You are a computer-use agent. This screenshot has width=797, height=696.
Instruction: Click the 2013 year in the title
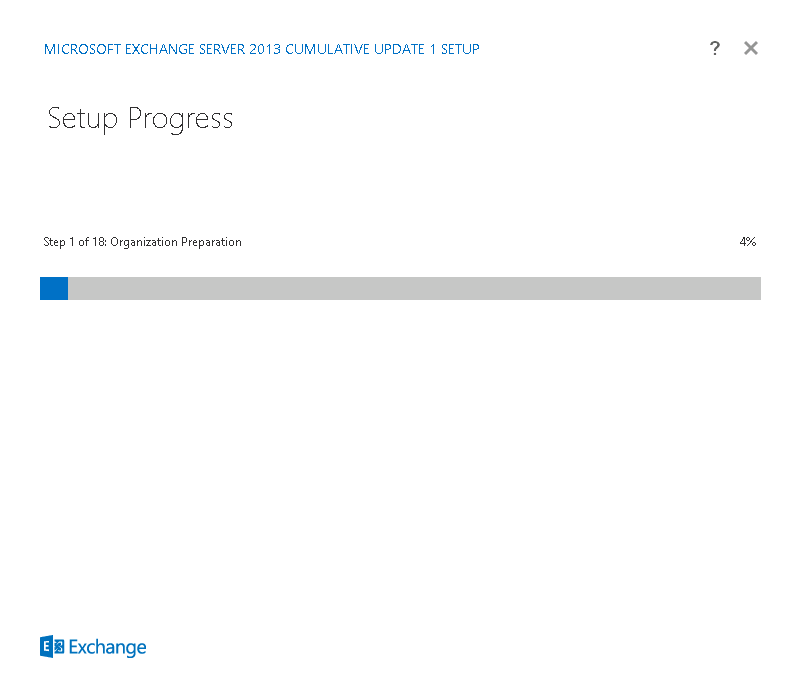(x=265, y=49)
